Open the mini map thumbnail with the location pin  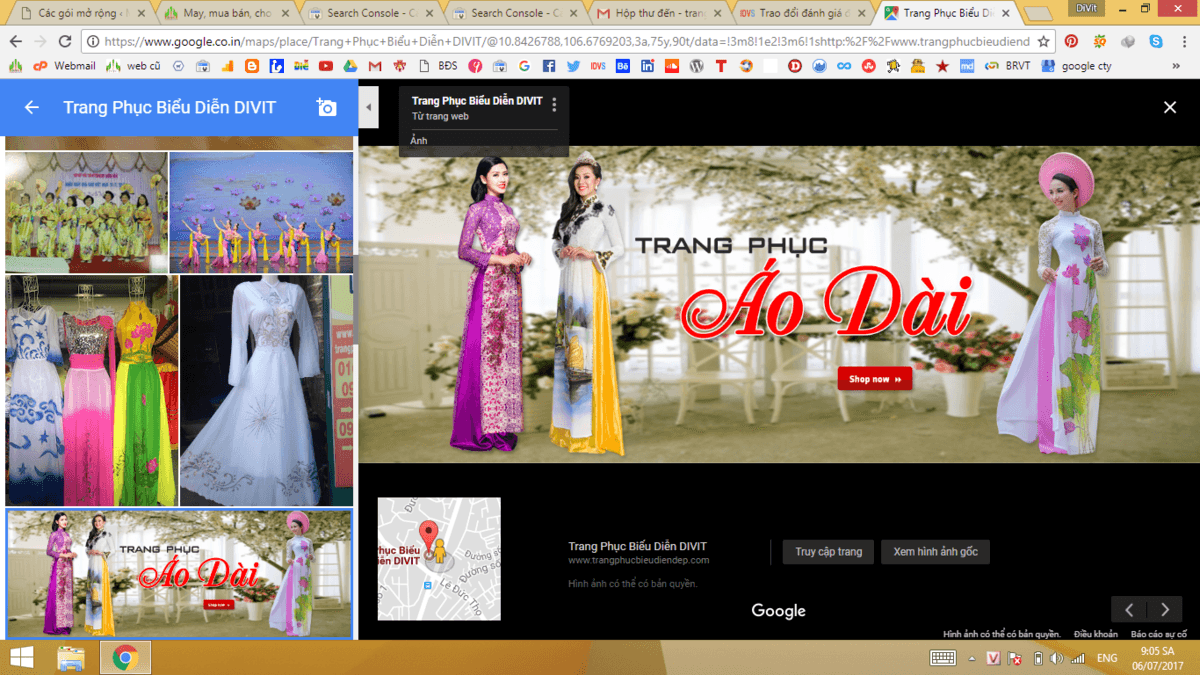(438, 559)
